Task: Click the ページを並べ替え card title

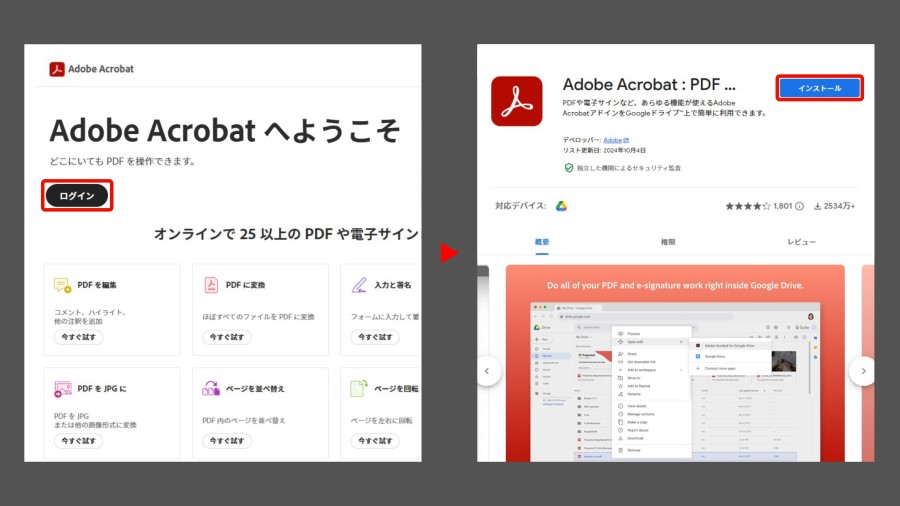Action: coord(255,389)
